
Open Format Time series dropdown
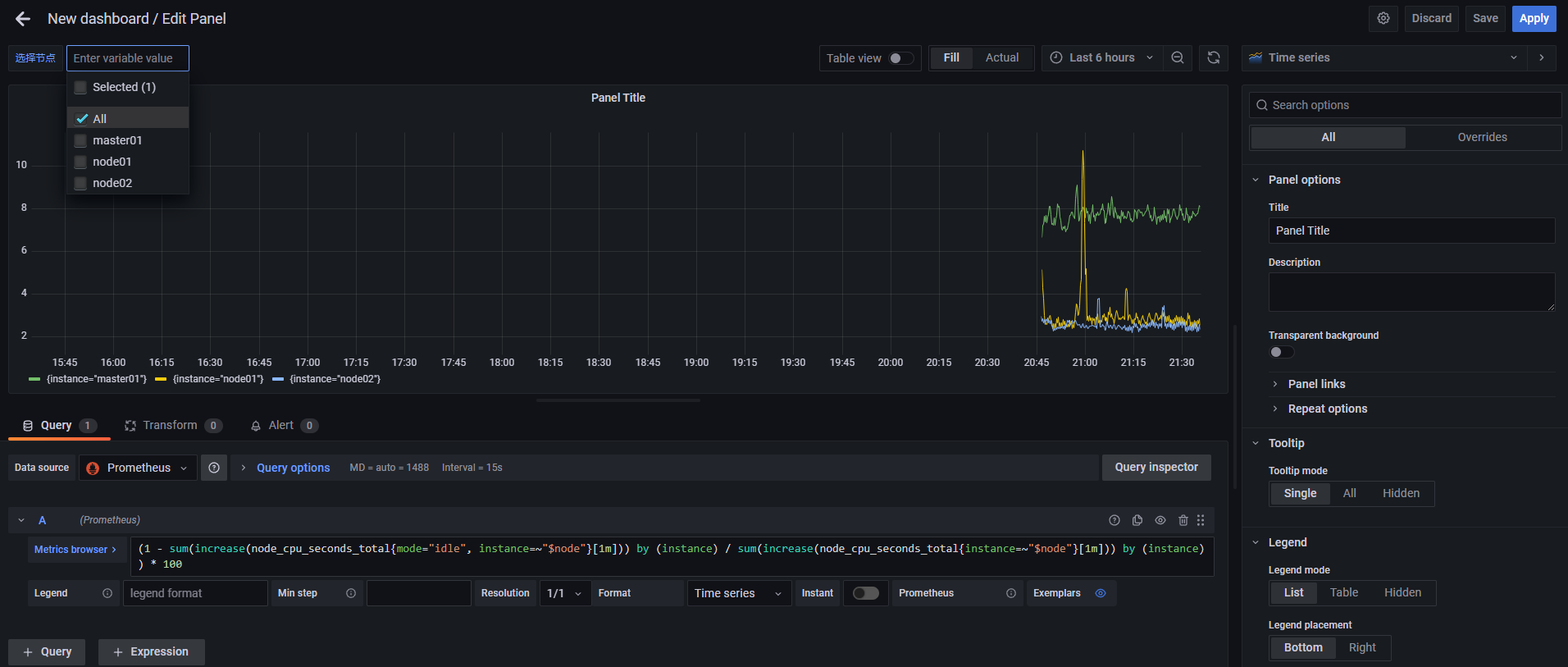(x=739, y=593)
